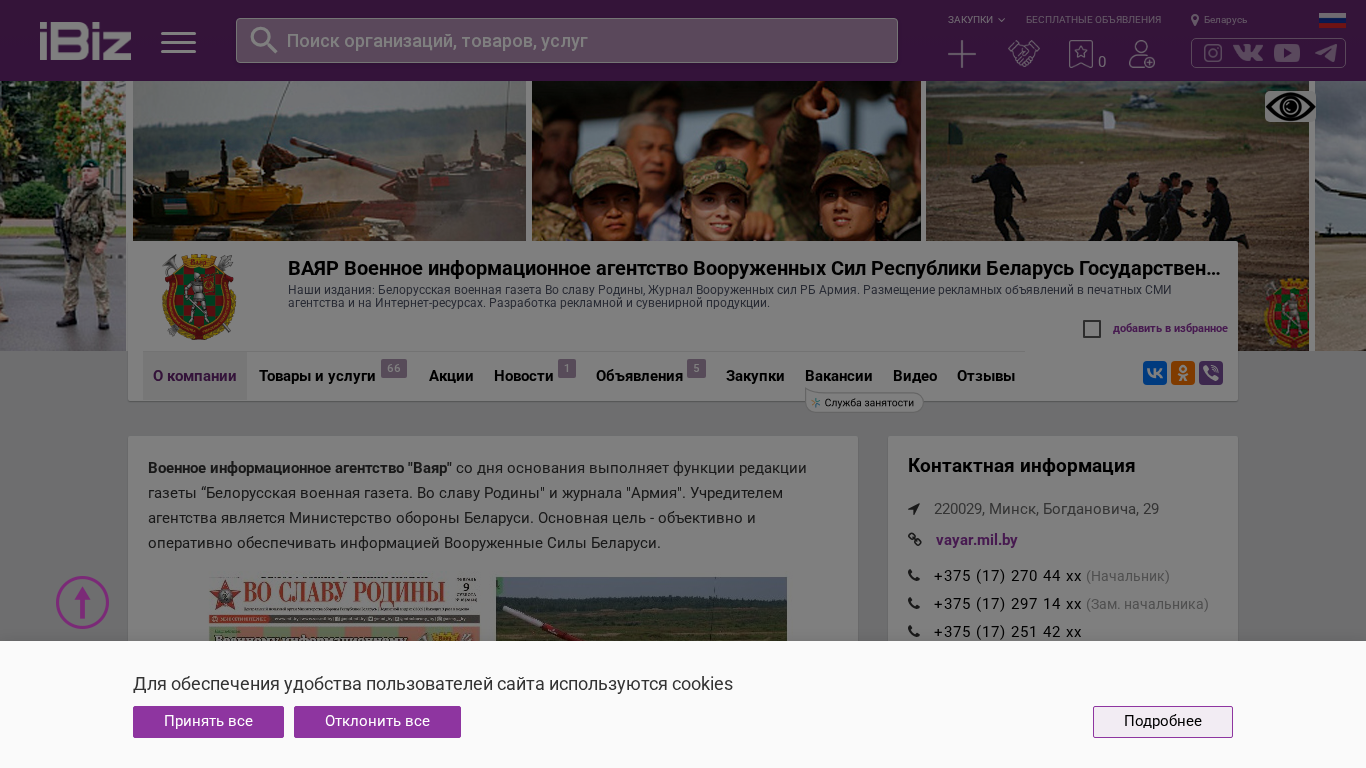
Task: Click phone number +375 (17) 270 44 xx
Action: 1008,576
